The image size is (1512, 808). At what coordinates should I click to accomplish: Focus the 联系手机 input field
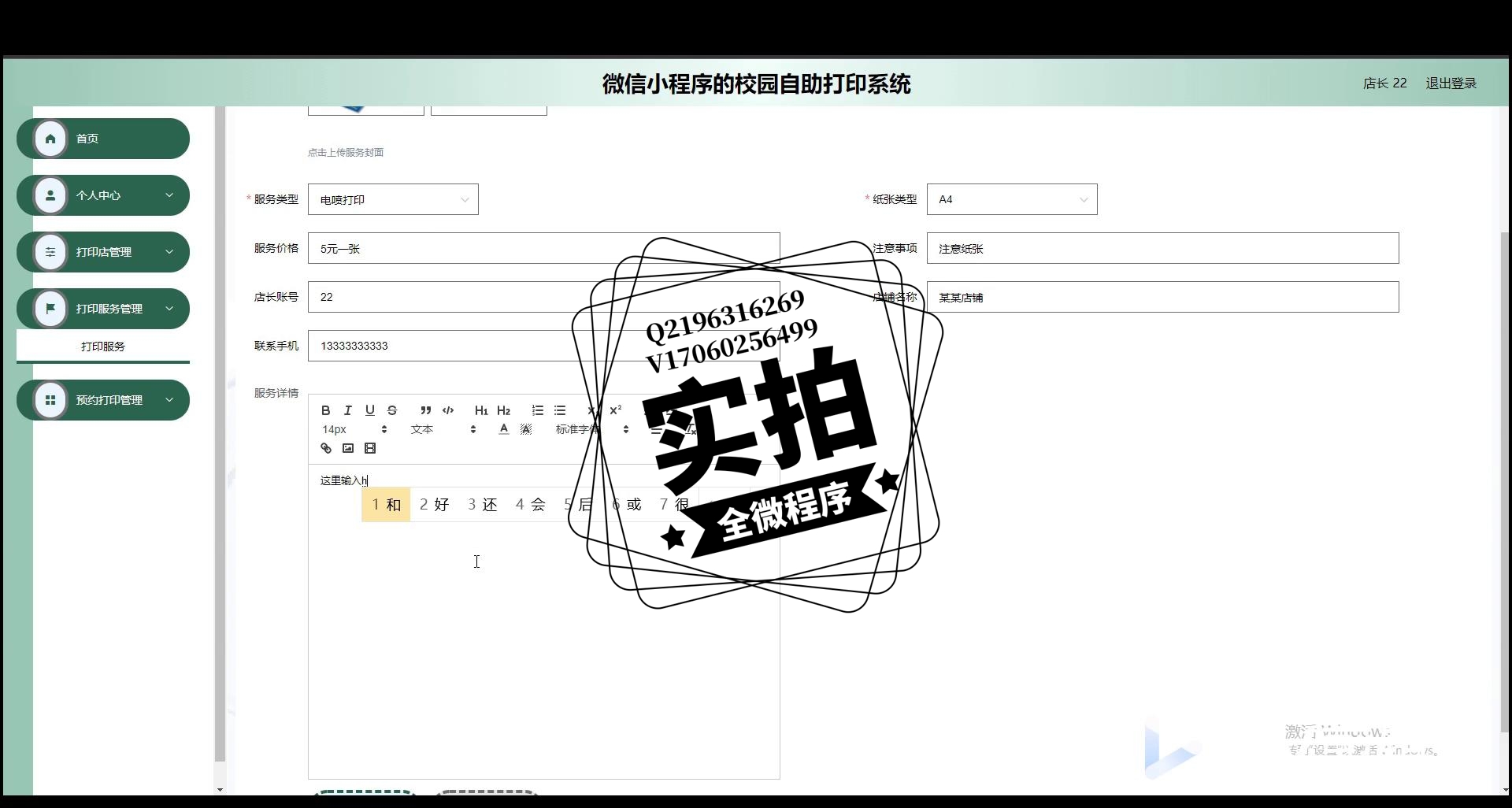pos(544,346)
